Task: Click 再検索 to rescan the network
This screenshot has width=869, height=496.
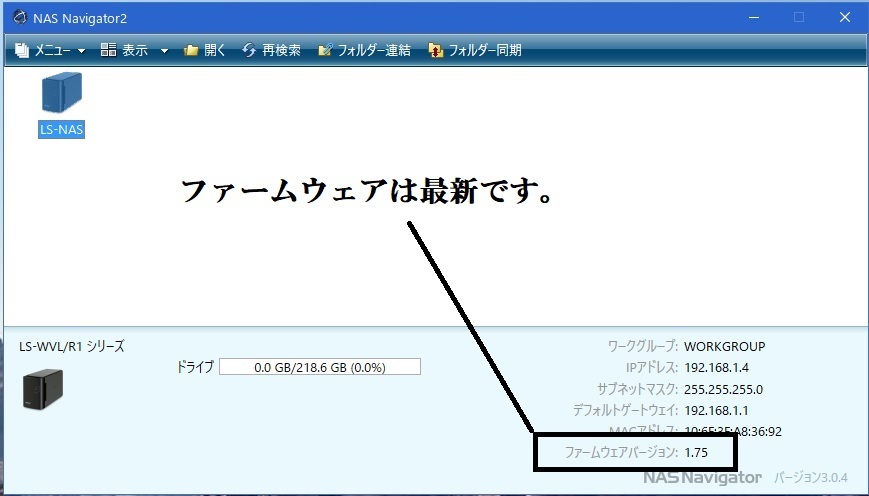Action: click(x=272, y=50)
